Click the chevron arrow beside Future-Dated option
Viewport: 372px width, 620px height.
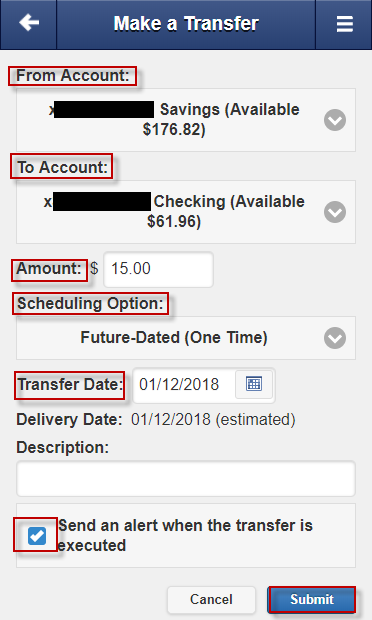tap(335, 338)
